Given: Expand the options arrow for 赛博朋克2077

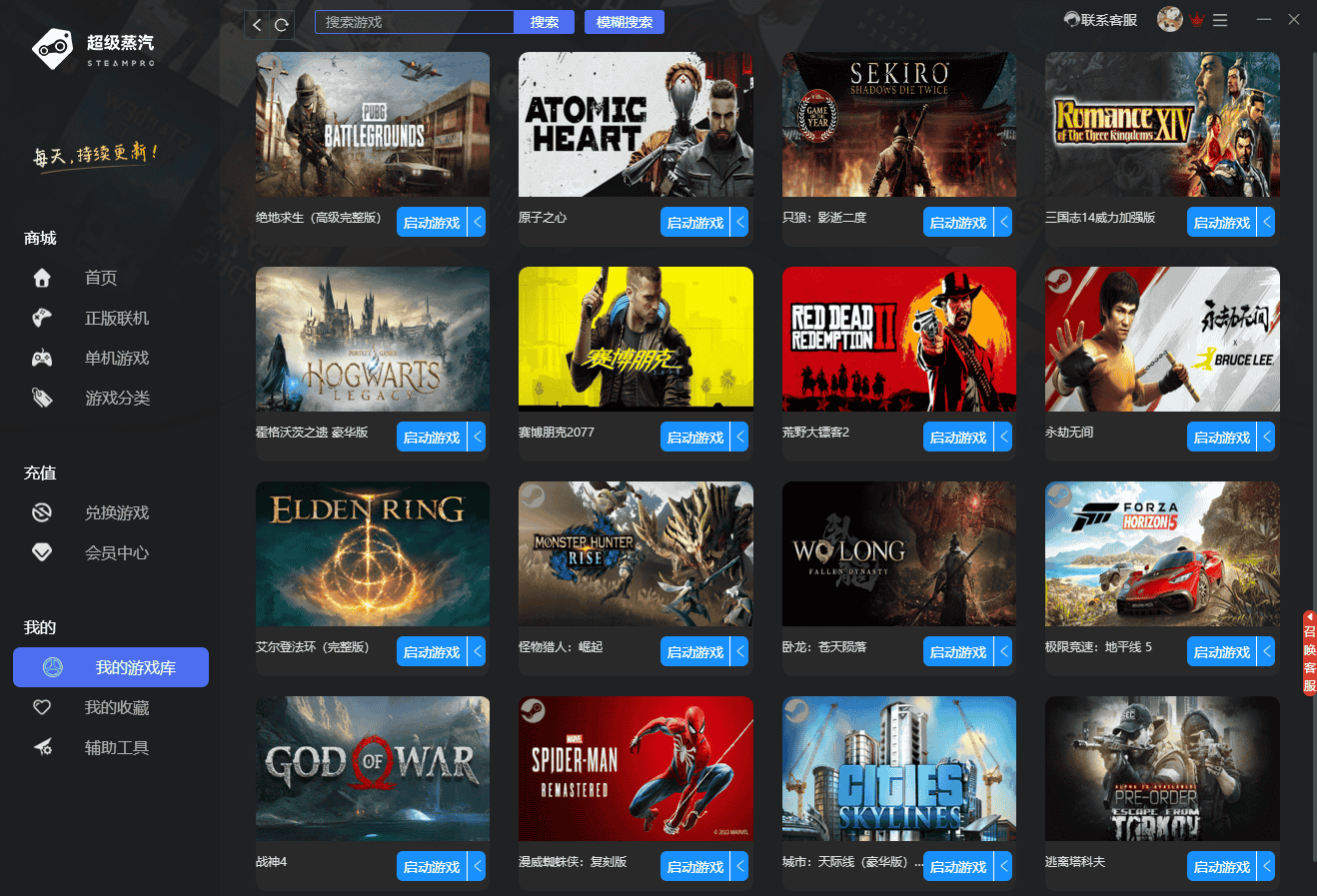Looking at the screenshot, I should tap(740, 437).
